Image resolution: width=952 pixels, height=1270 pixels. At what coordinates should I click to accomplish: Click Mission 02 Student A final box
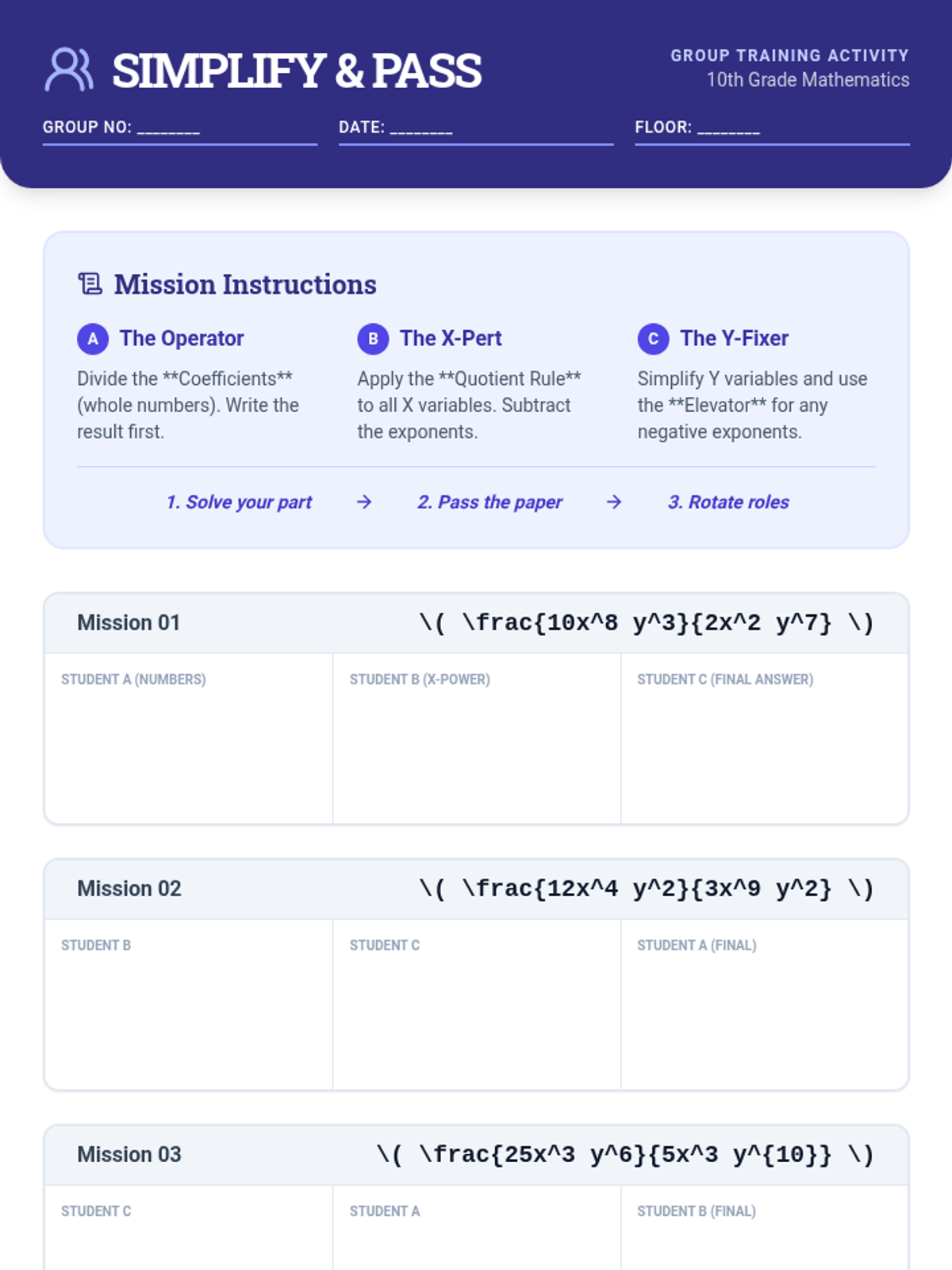tap(764, 1012)
